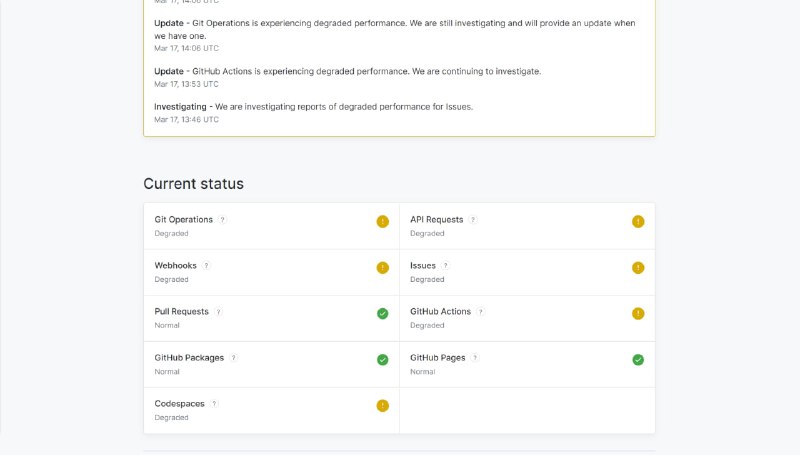This screenshot has height=455, width=800.
Task: Select the Pull Requests component name
Action: pyautogui.click(x=182, y=312)
